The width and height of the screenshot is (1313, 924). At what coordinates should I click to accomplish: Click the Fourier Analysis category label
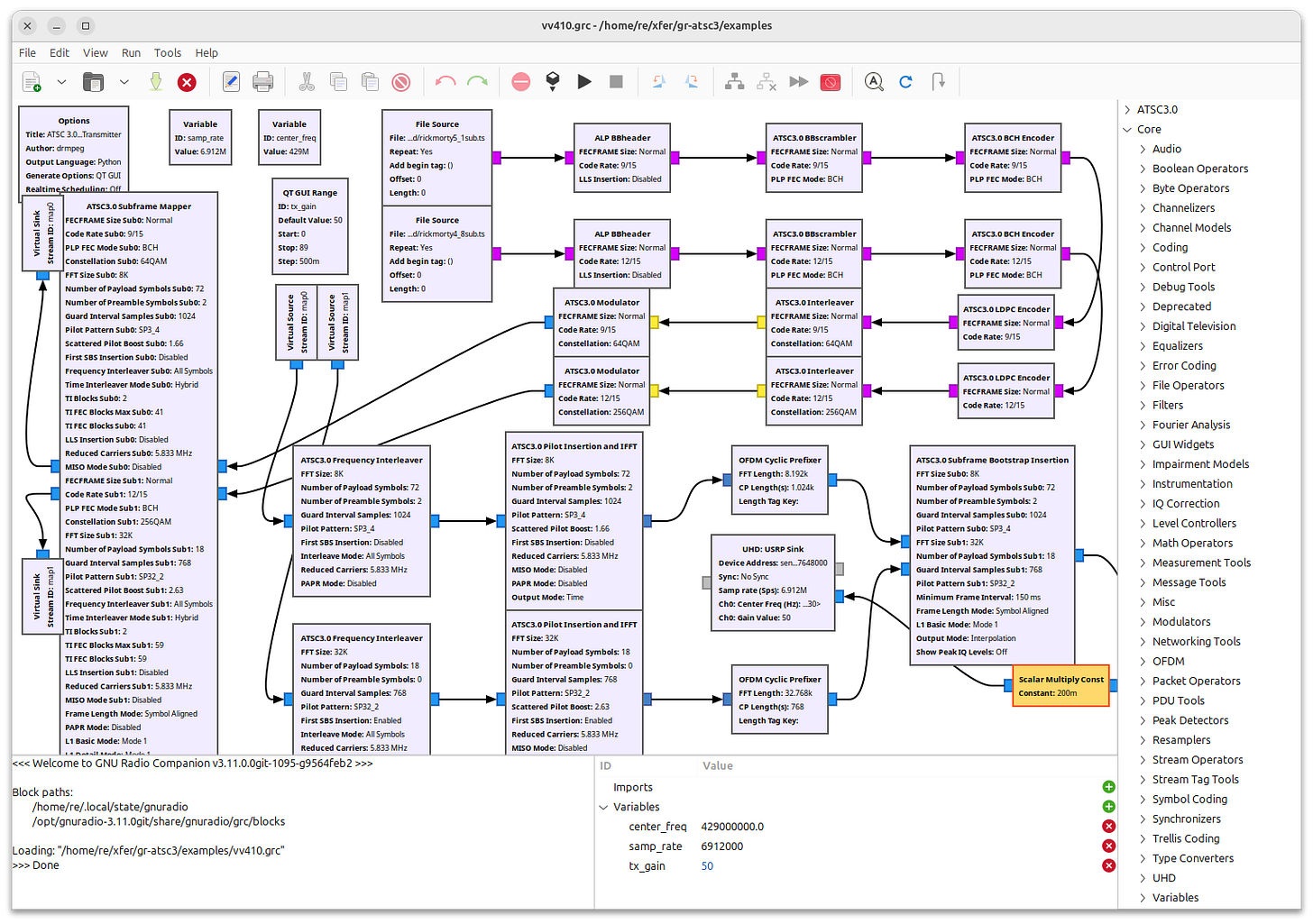click(x=1190, y=425)
